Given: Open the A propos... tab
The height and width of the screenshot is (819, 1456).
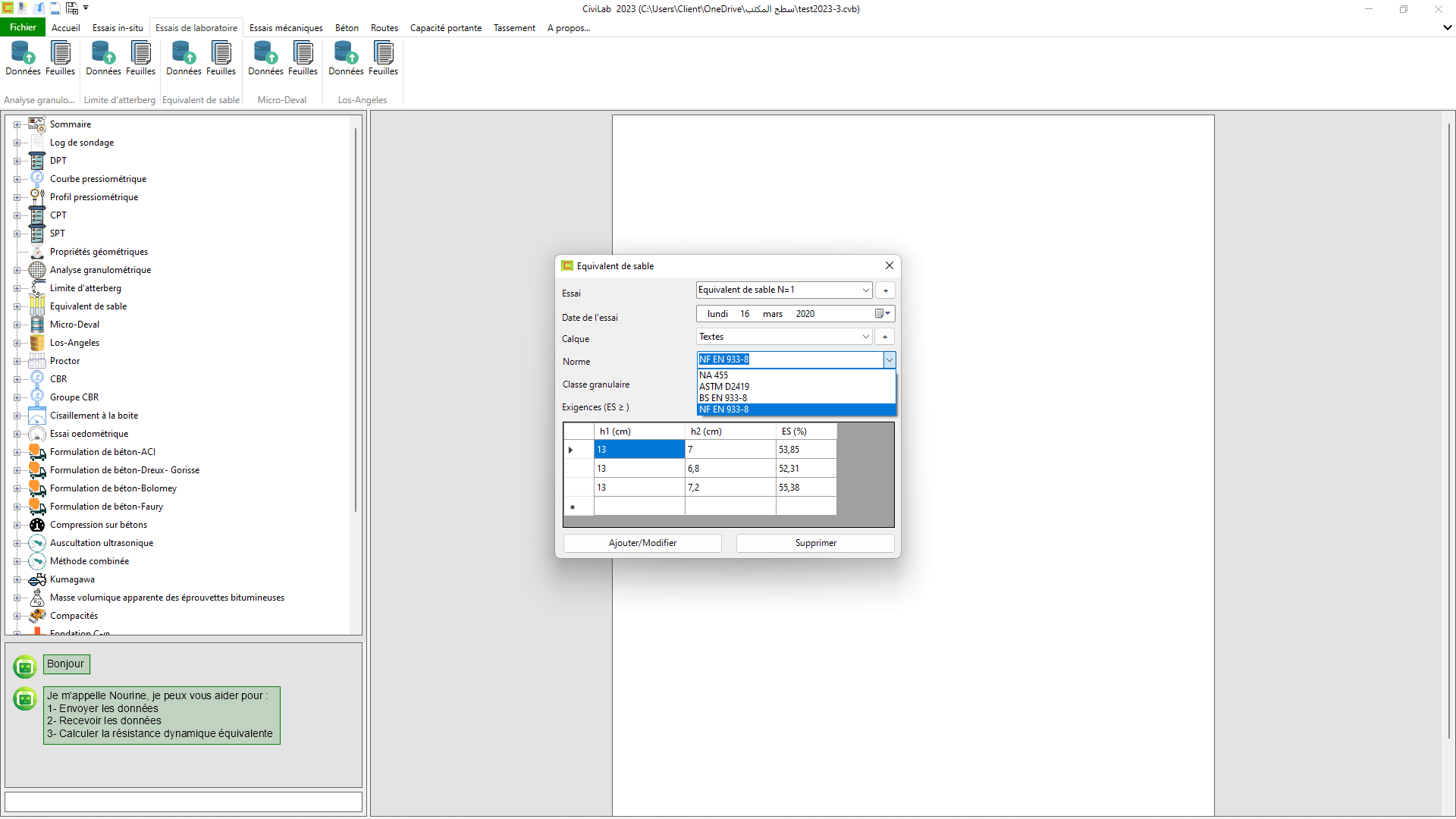Looking at the screenshot, I should click(569, 28).
